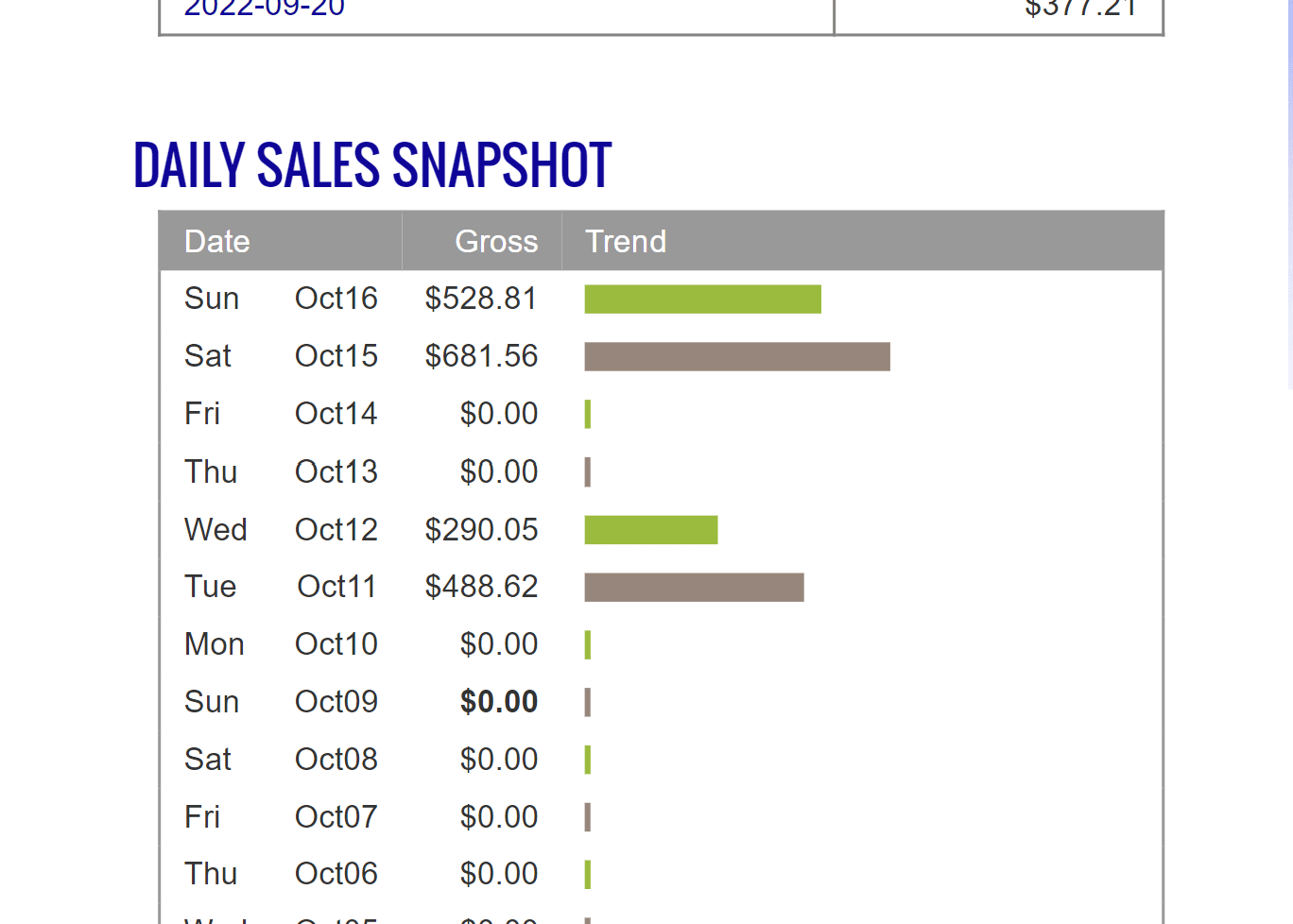Select the Oct14 date cell
The width and height of the screenshot is (1293, 924).
click(x=336, y=414)
